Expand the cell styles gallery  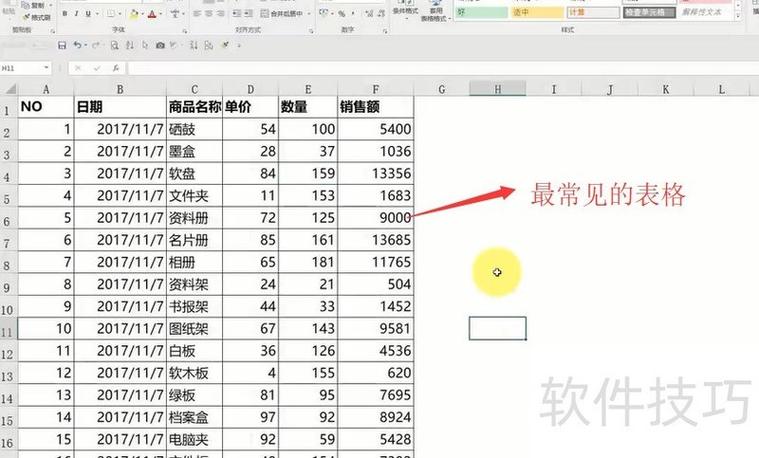click(738, 16)
